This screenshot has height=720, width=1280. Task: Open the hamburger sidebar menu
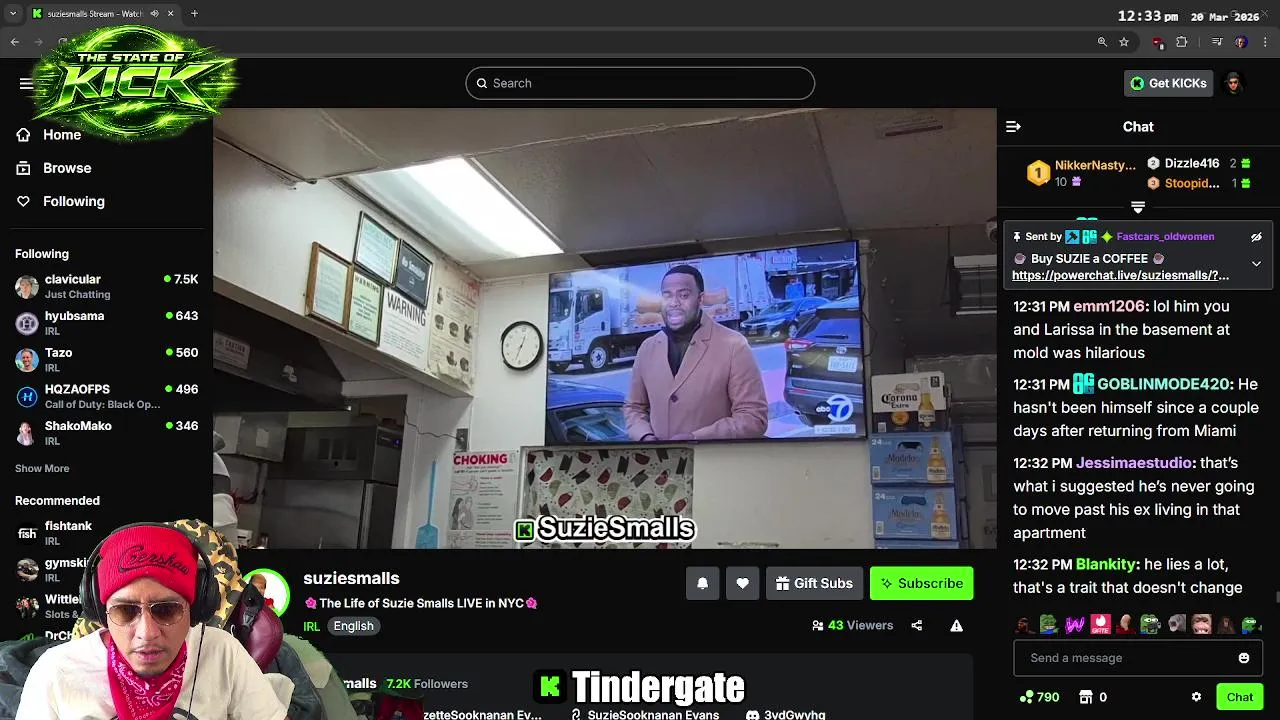click(26, 83)
